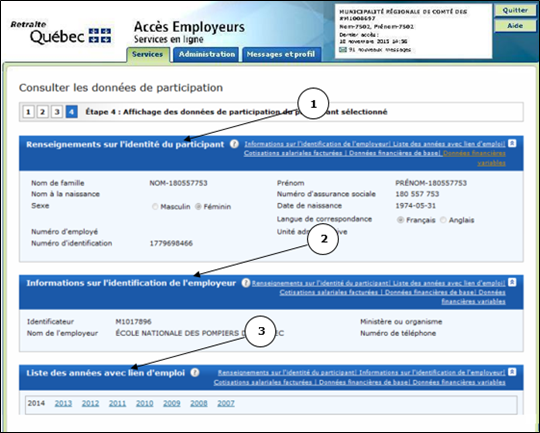Click social insurance number 180 557 753
The image size is (540, 433).
tap(417, 194)
